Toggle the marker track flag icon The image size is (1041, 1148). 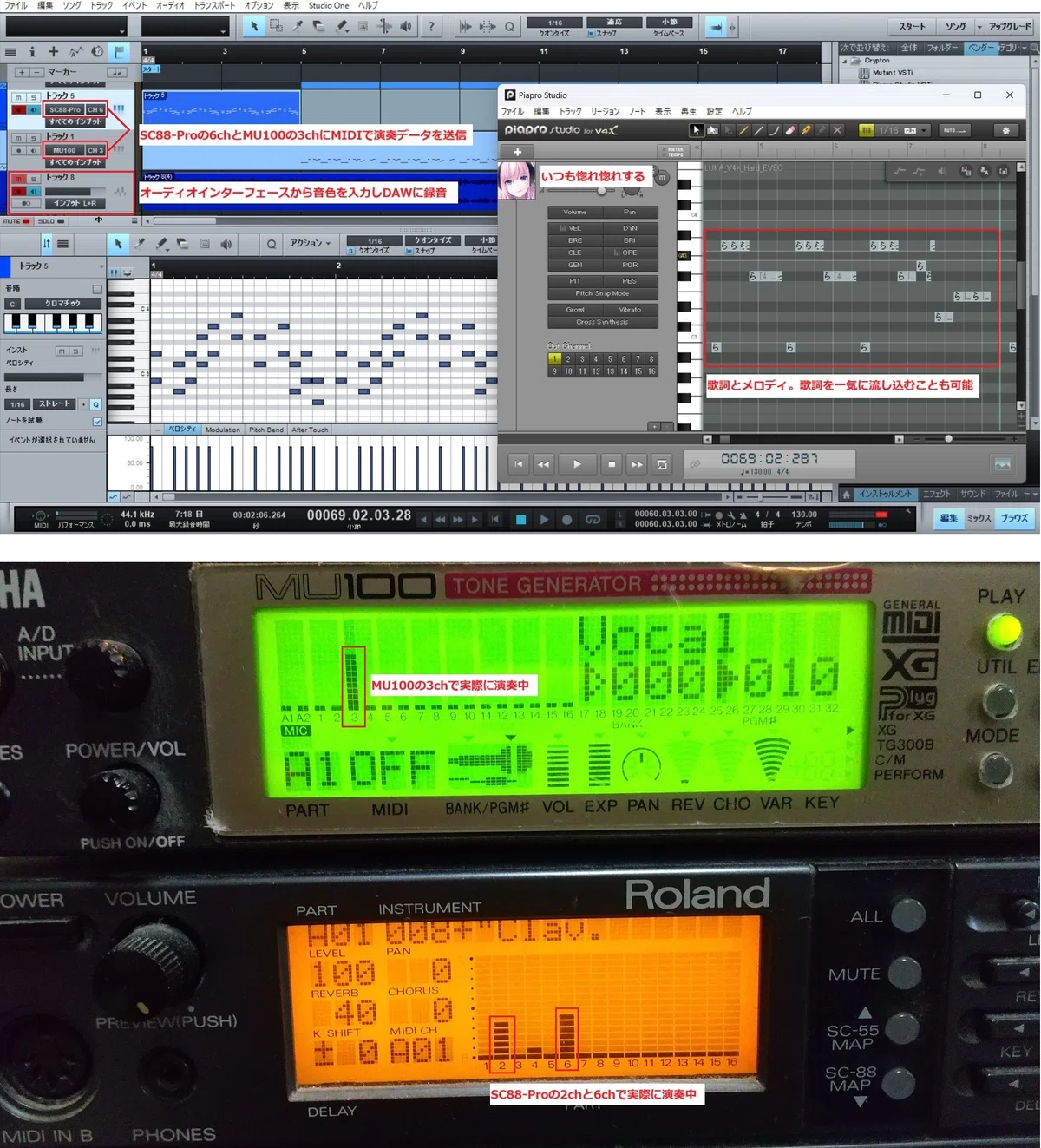119,52
